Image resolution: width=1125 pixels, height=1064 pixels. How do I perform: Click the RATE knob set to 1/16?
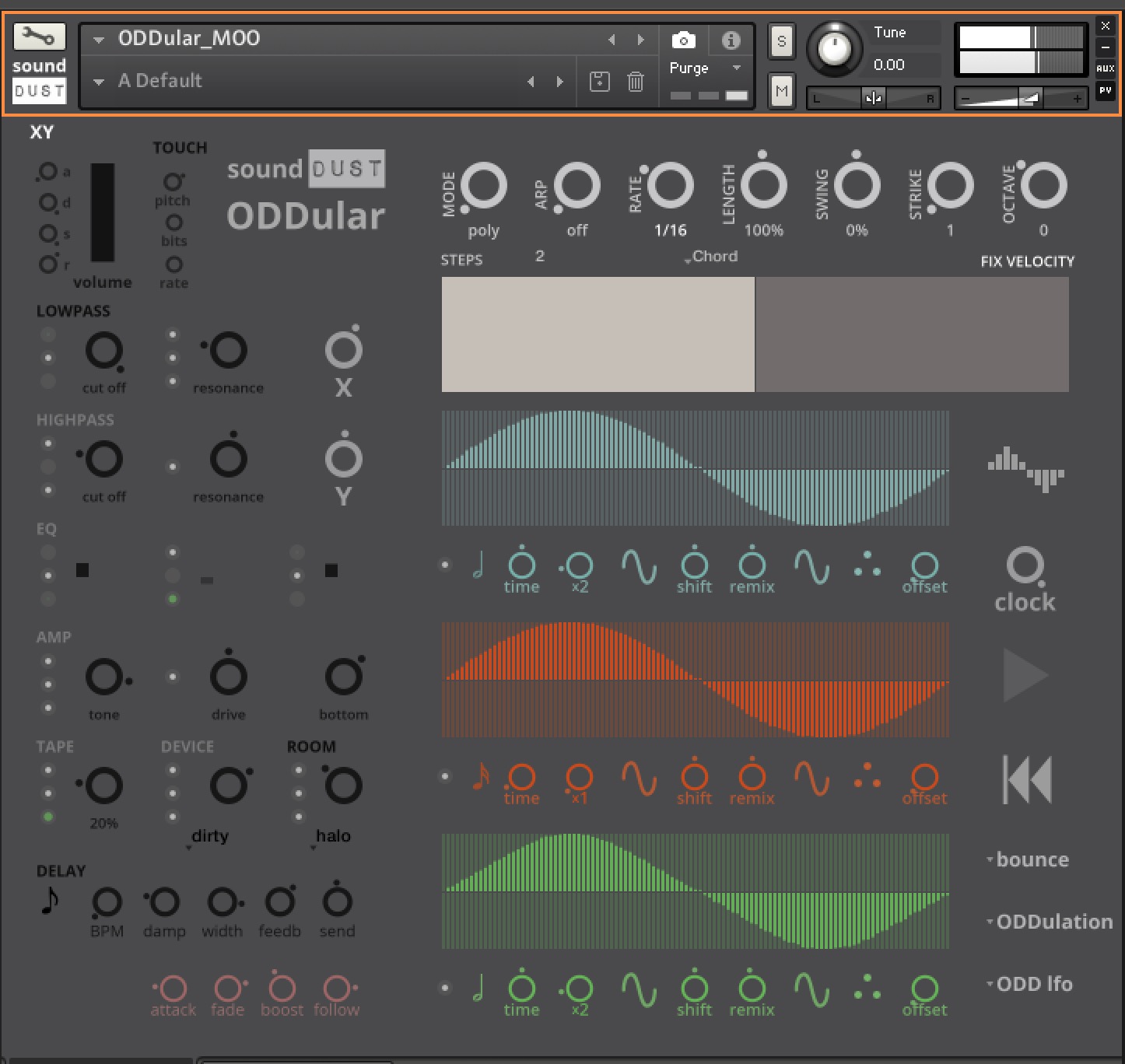click(670, 186)
